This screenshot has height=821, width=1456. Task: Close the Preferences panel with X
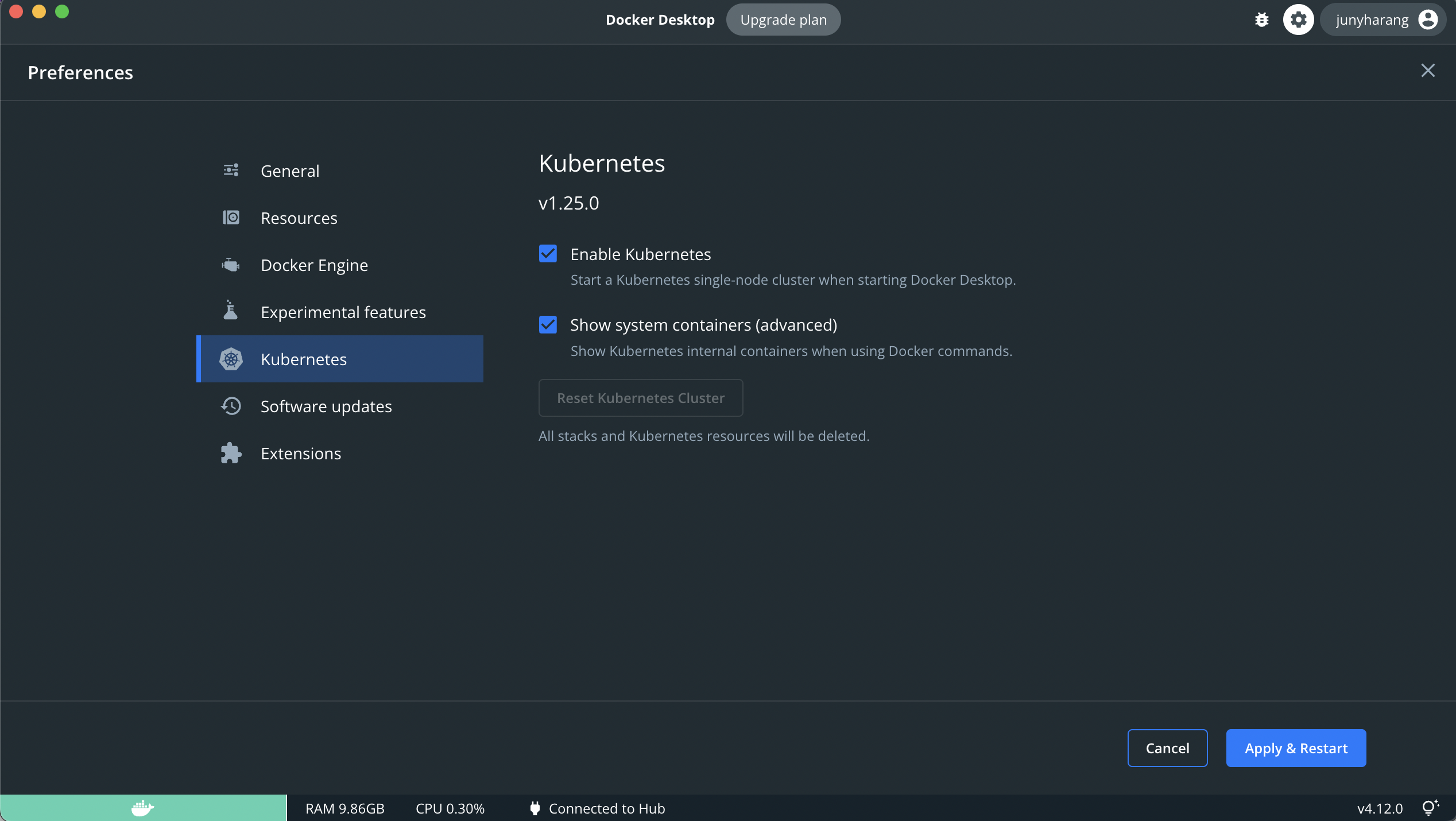pyautogui.click(x=1428, y=71)
